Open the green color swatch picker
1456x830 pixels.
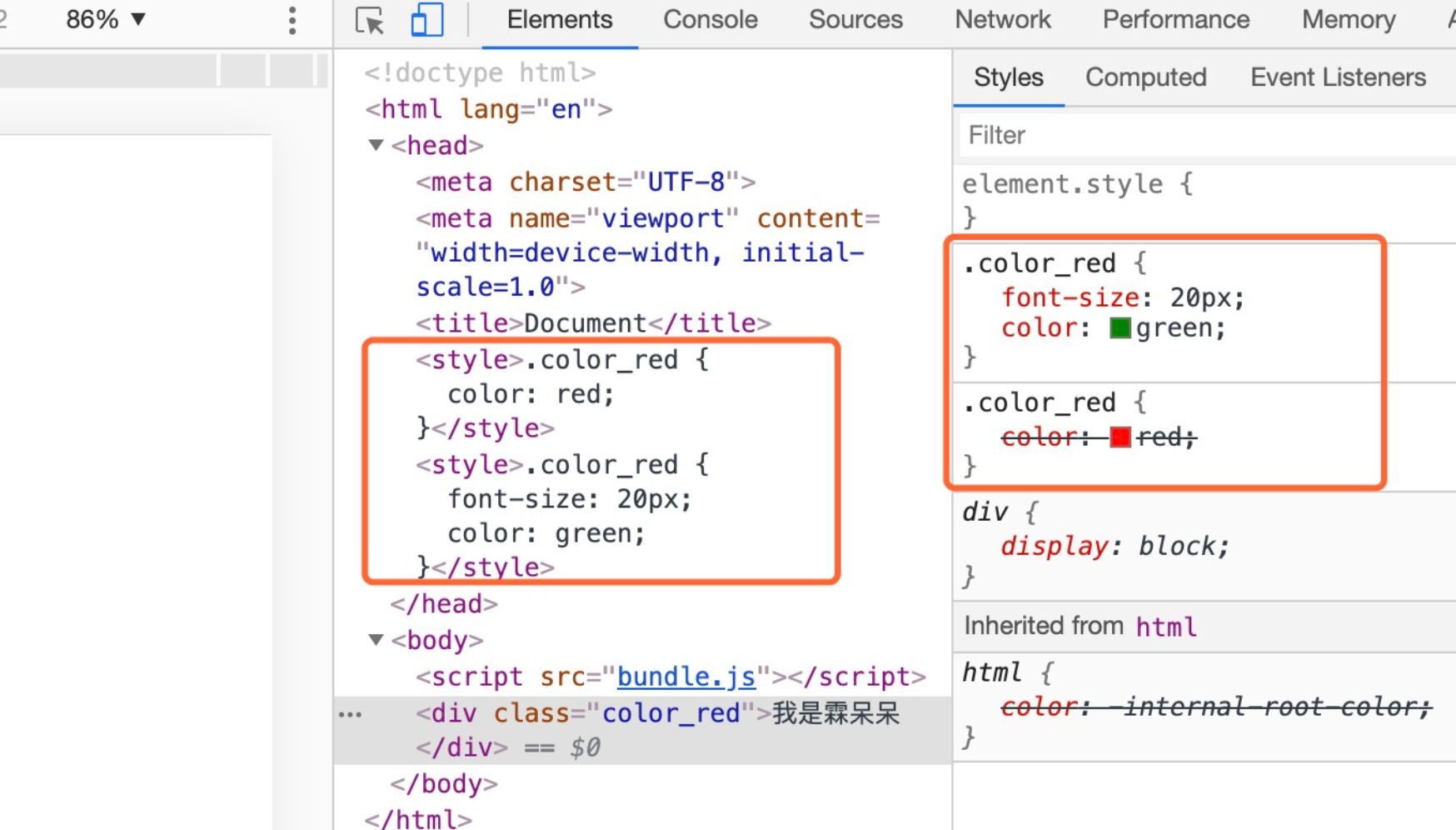[x=1120, y=328]
